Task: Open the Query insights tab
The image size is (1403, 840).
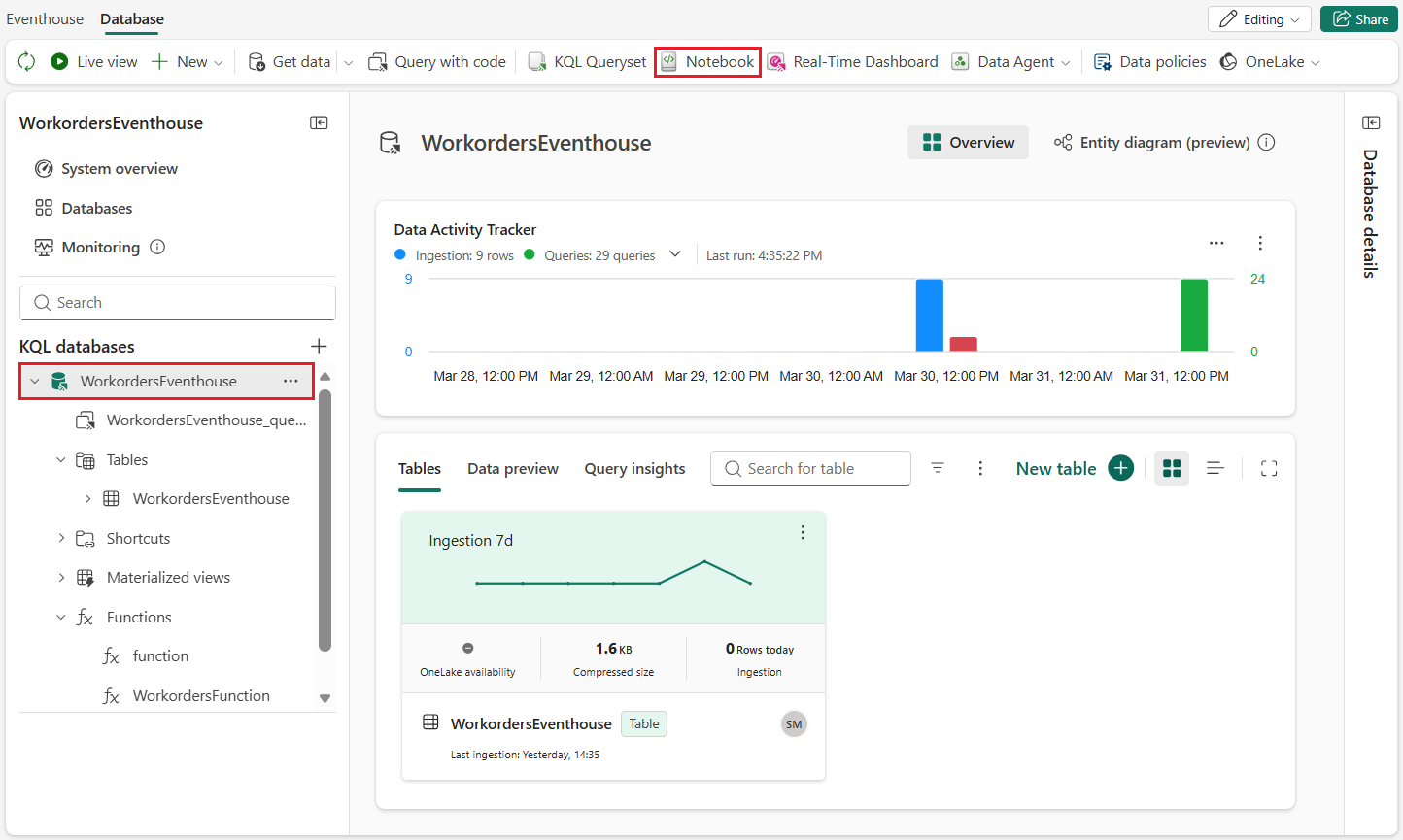Action: [x=634, y=469]
